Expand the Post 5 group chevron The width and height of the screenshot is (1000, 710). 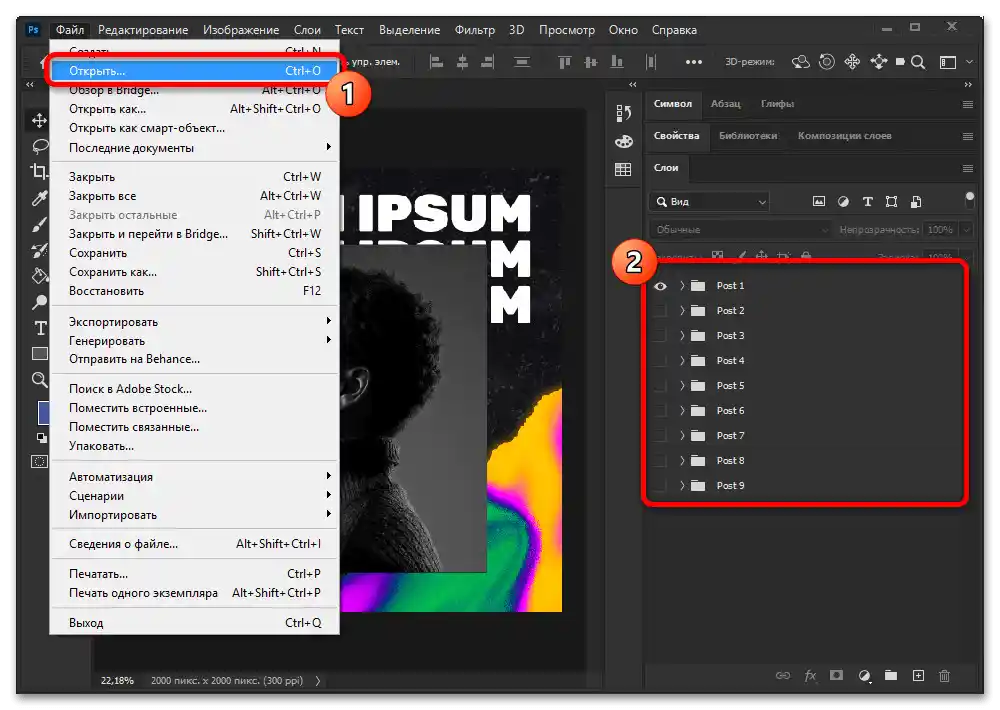coord(682,385)
